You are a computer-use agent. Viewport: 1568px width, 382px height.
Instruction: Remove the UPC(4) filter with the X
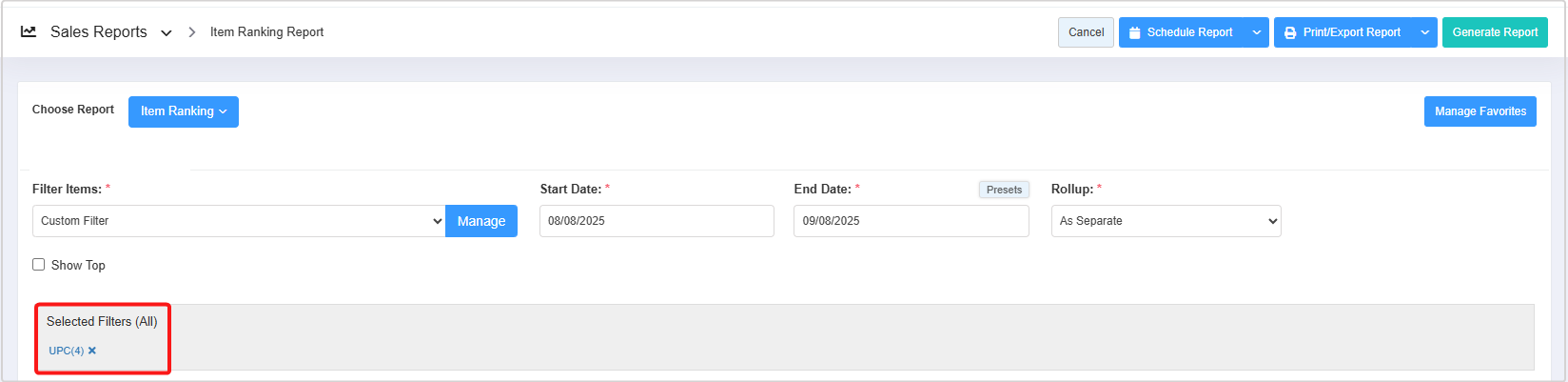tap(92, 351)
